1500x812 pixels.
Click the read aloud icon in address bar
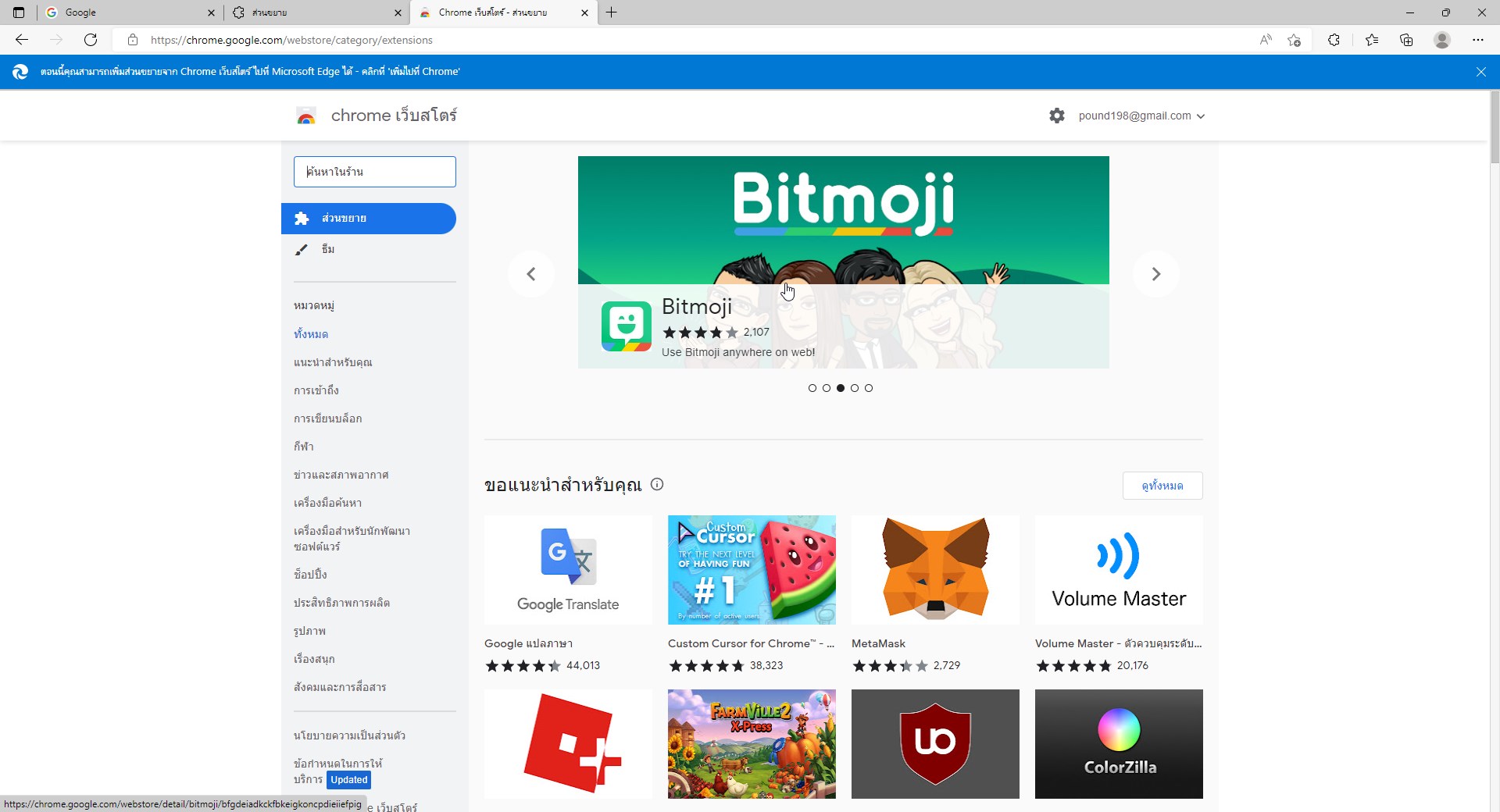click(1266, 40)
